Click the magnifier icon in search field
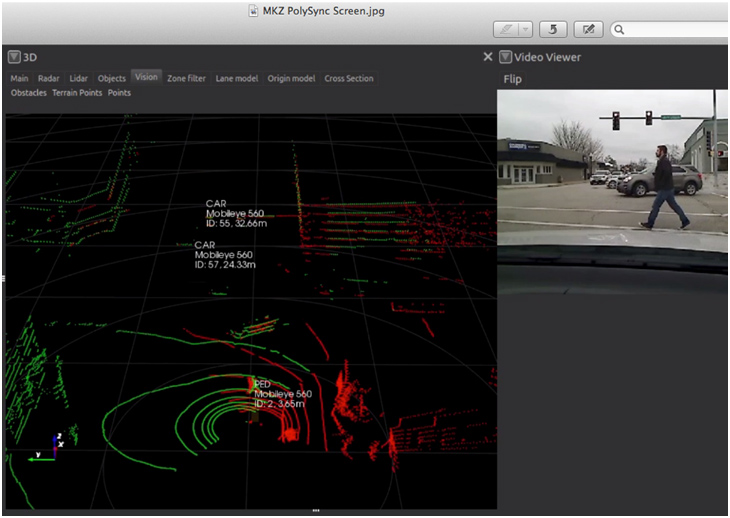The height and width of the screenshot is (518, 730). pos(621,30)
